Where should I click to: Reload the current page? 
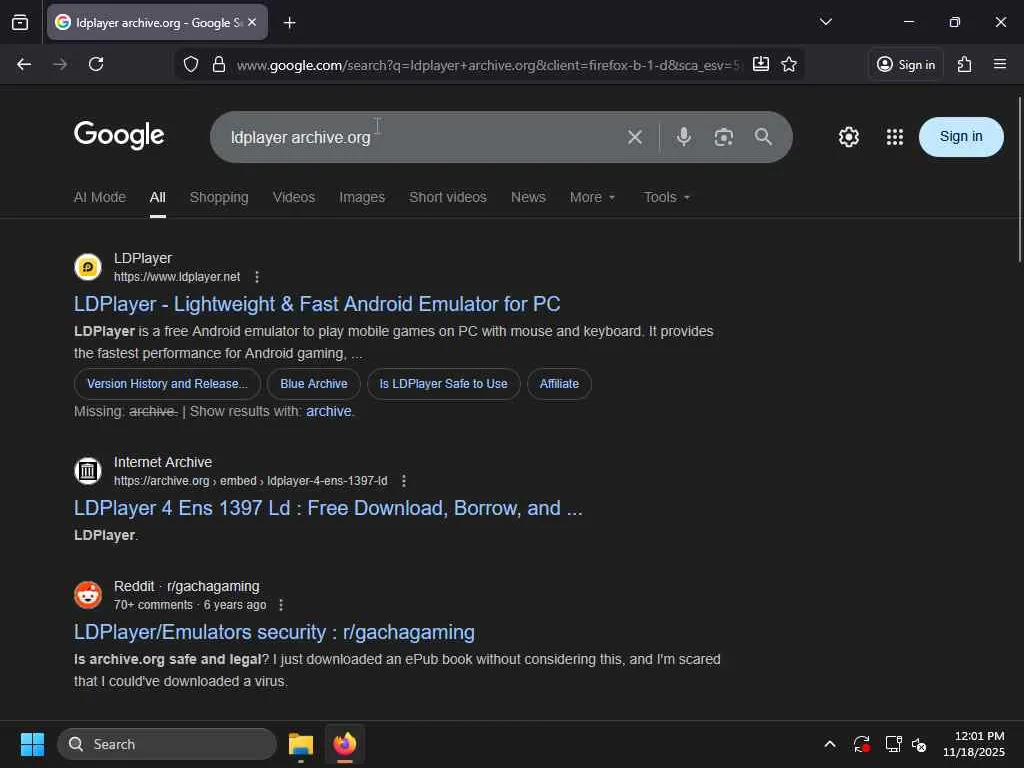(x=96, y=64)
